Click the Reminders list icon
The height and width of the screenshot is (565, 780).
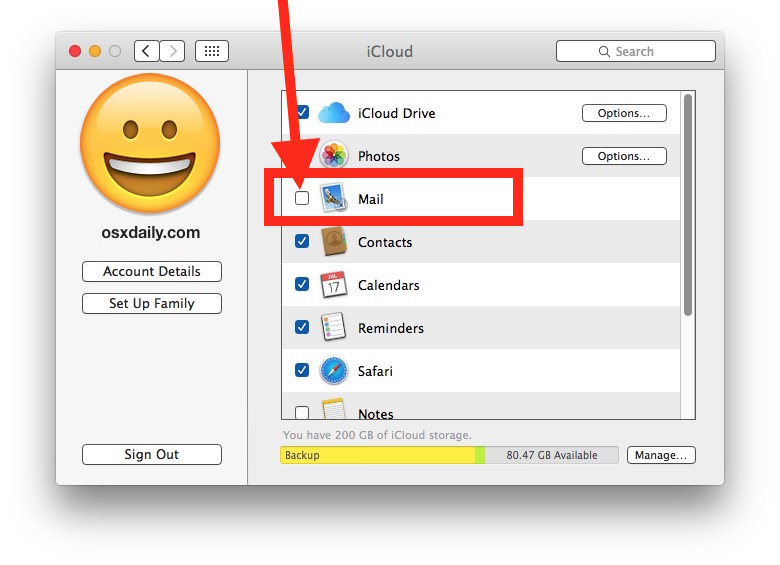pos(333,327)
